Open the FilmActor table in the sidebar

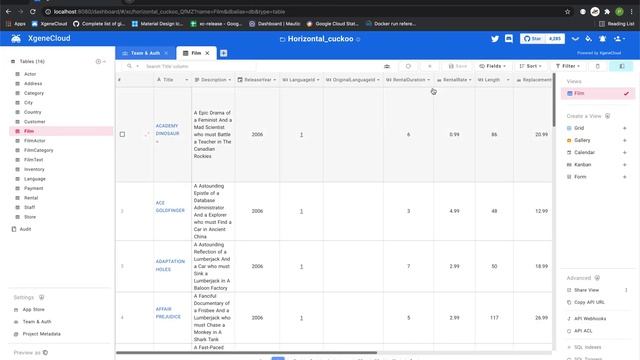[35, 141]
